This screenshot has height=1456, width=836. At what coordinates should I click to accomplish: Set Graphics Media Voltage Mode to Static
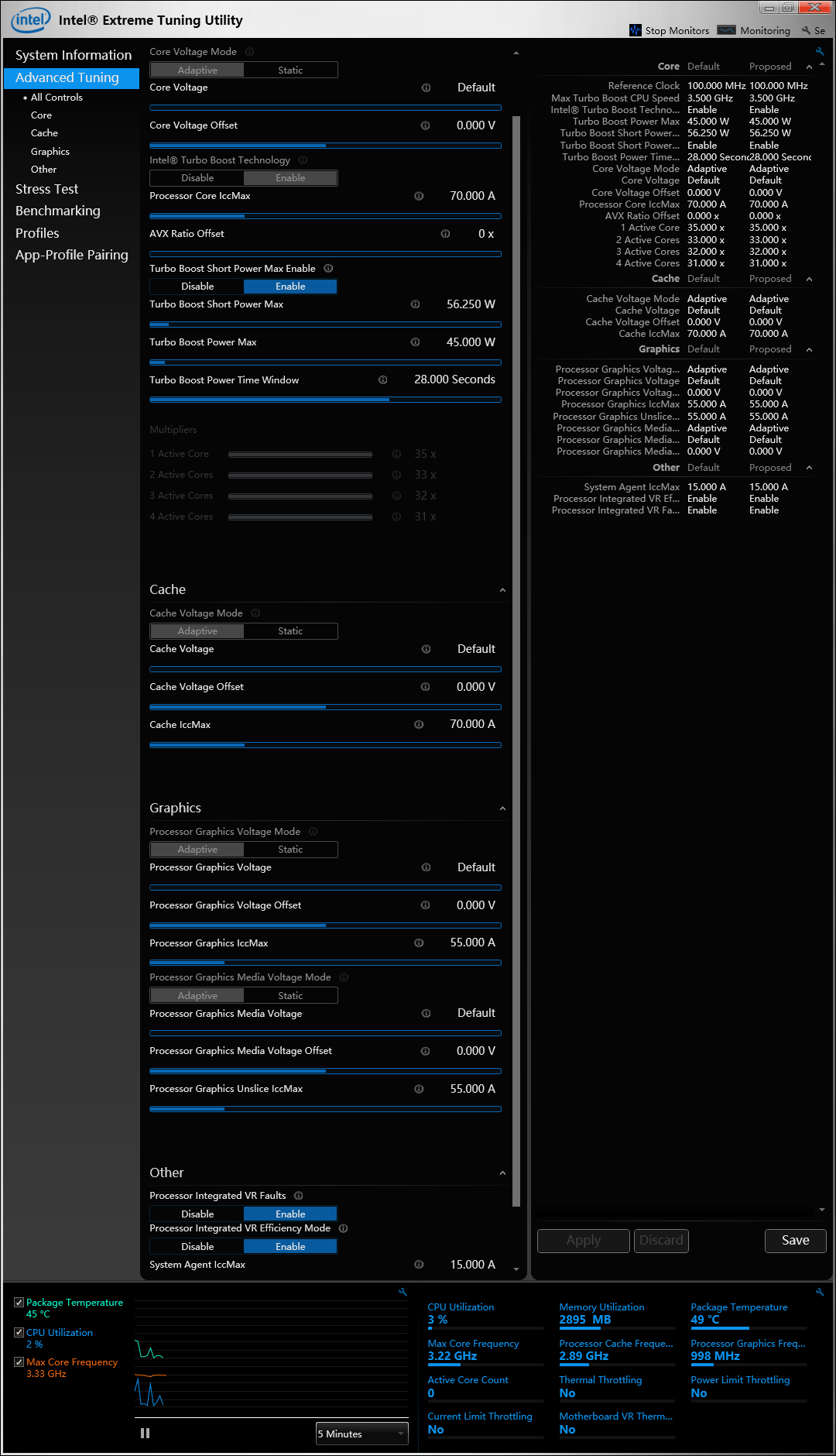click(290, 996)
